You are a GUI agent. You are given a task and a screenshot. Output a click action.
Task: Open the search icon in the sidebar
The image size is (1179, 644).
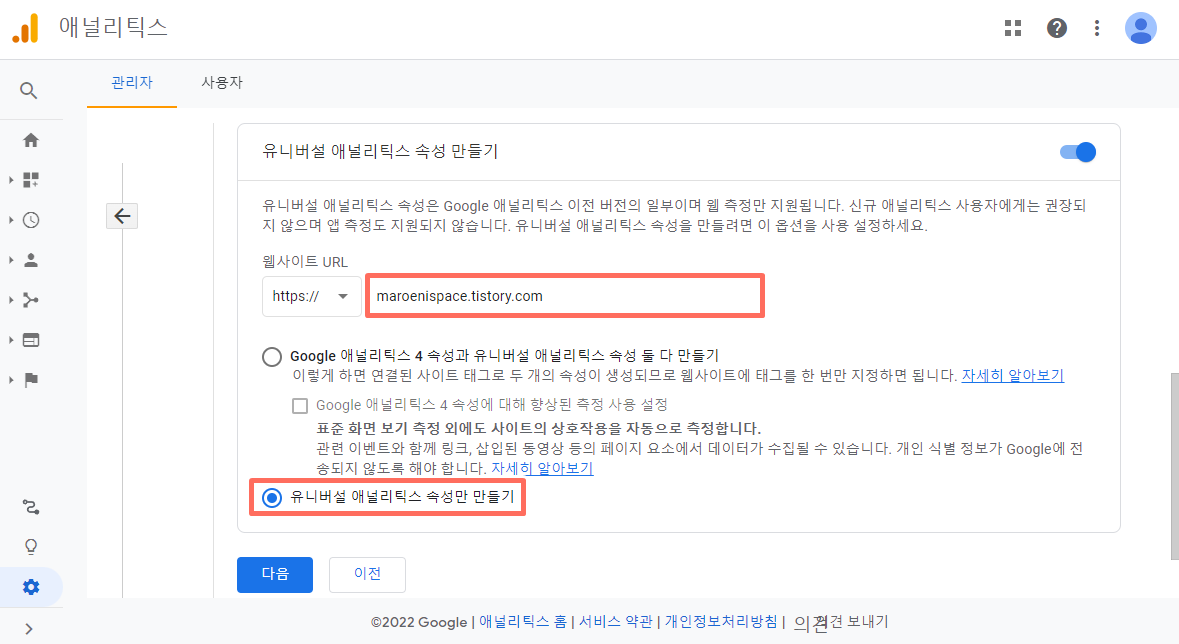[x=30, y=90]
